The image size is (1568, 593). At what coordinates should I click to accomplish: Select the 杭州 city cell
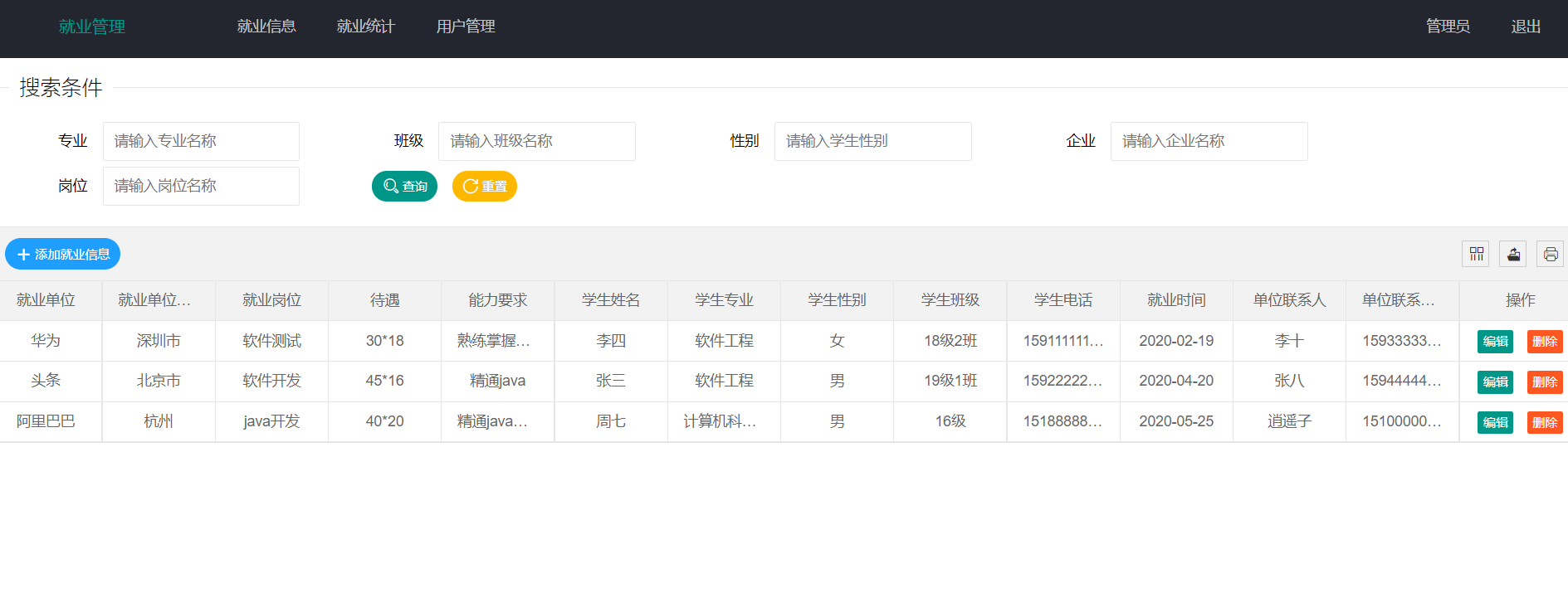(159, 421)
